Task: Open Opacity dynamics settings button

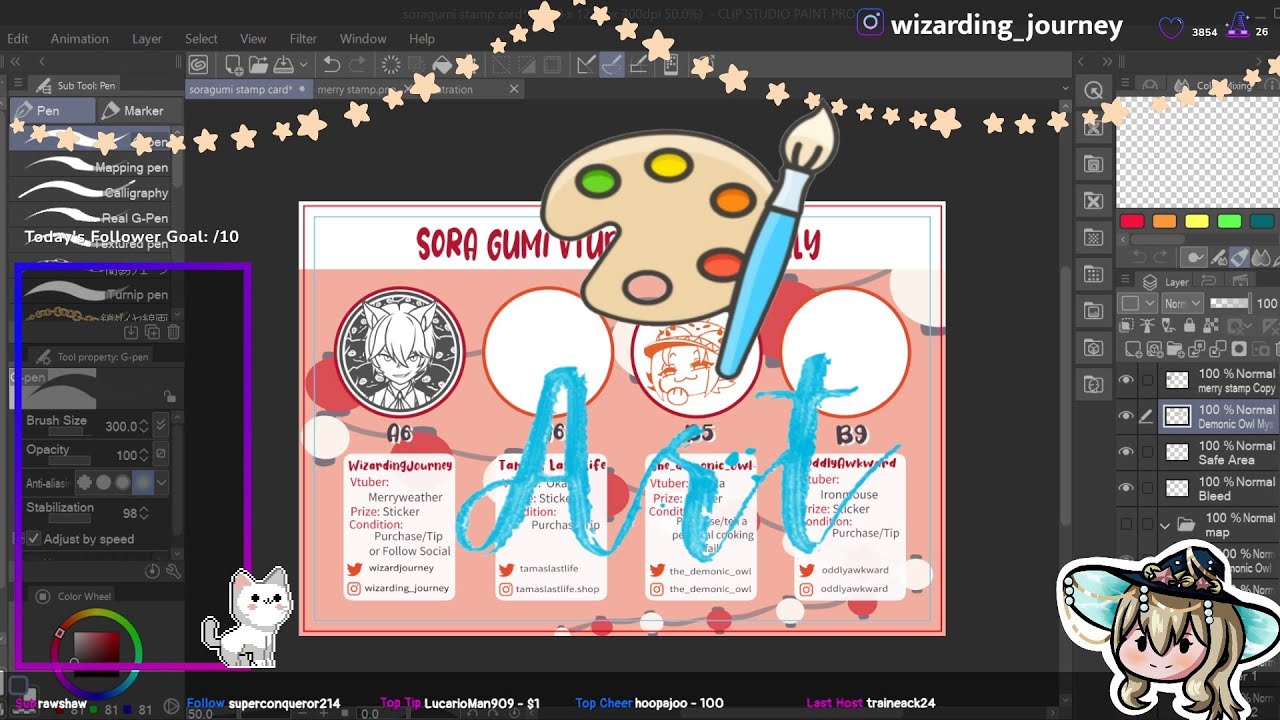Action: coord(161,455)
